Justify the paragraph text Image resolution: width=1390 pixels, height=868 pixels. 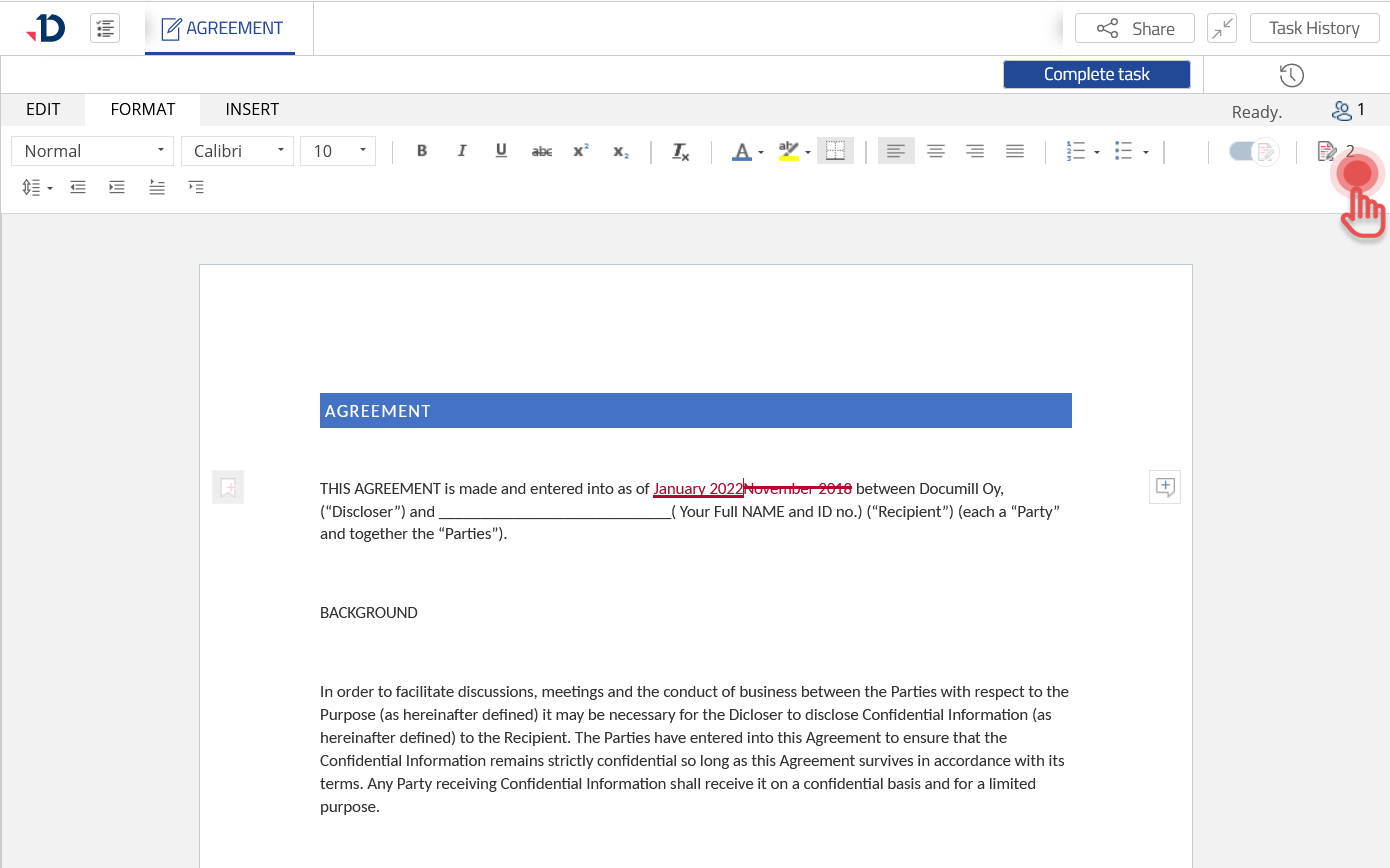click(x=1015, y=151)
